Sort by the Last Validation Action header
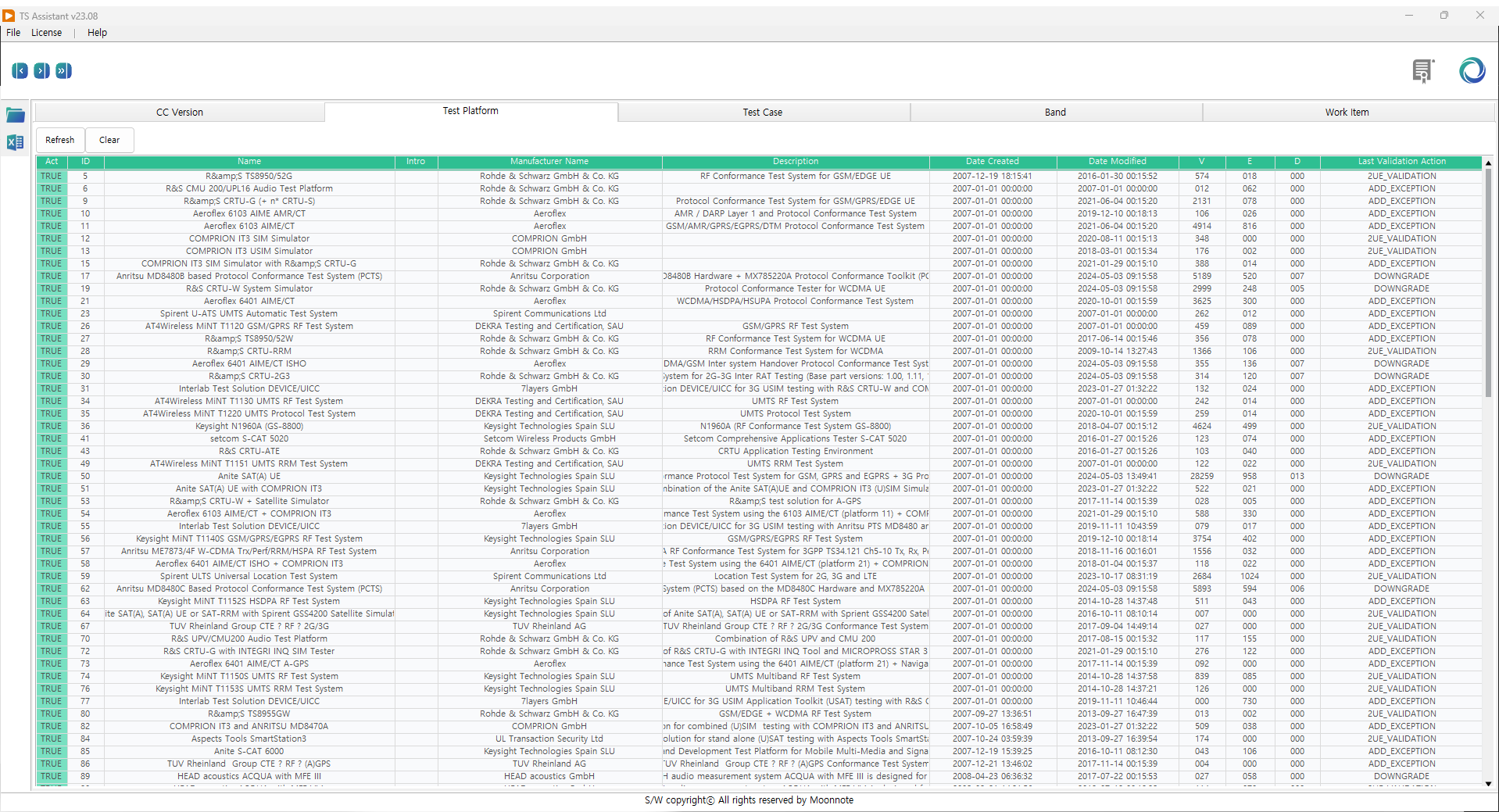Viewport: 1499px width, 812px height. pyautogui.click(x=1401, y=162)
